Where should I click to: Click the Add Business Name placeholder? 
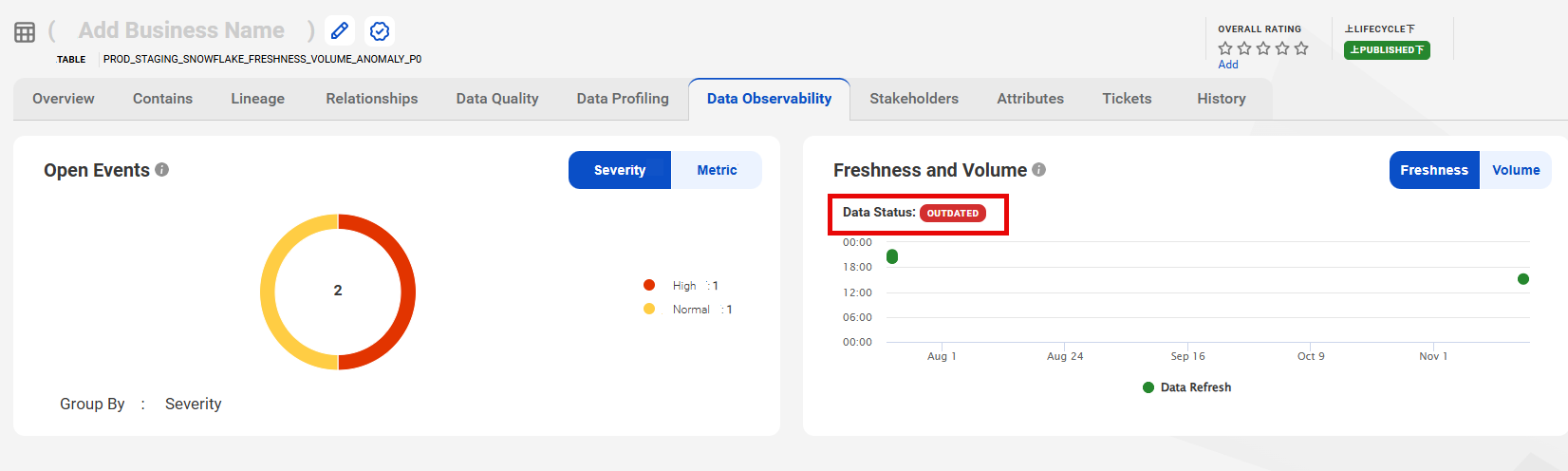[181, 30]
